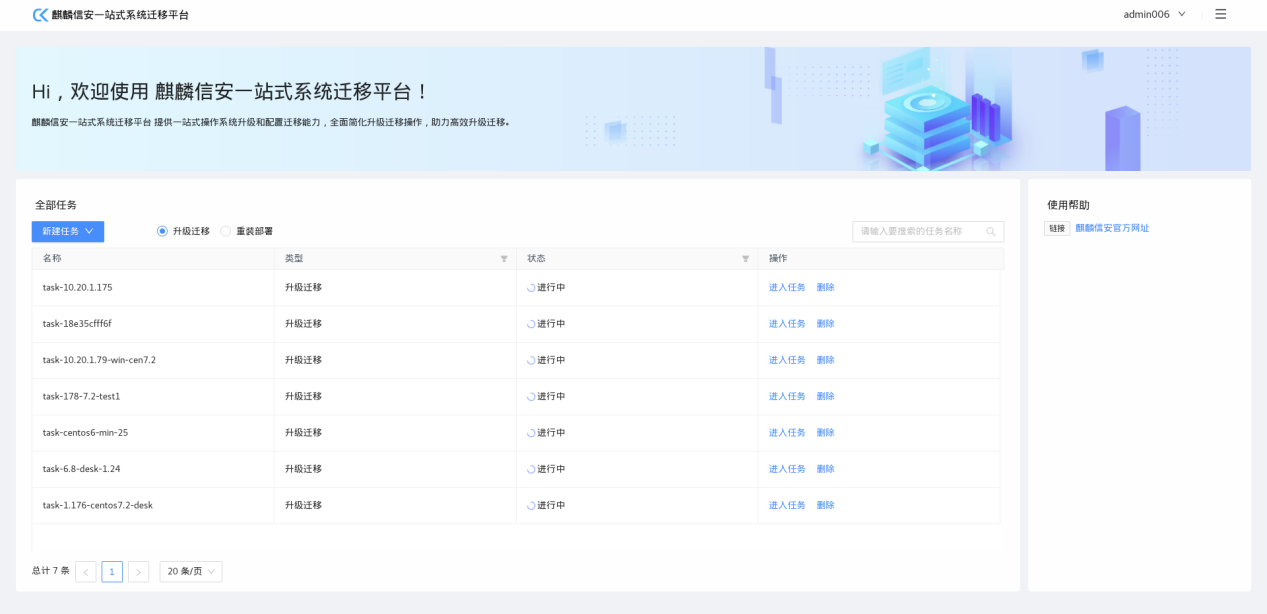This screenshot has width=1267, height=614.
Task: Expand the 新建任务 dropdown button
Action: (x=68, y=231)
